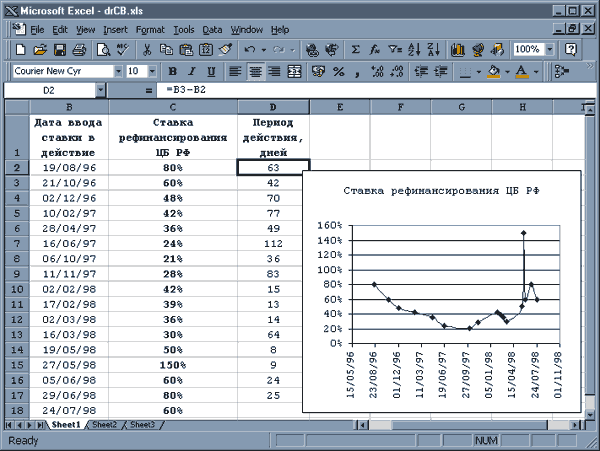
Task: Switch to the Sheet3 tab
Action: pyautogui.click(x=142, y=425)
